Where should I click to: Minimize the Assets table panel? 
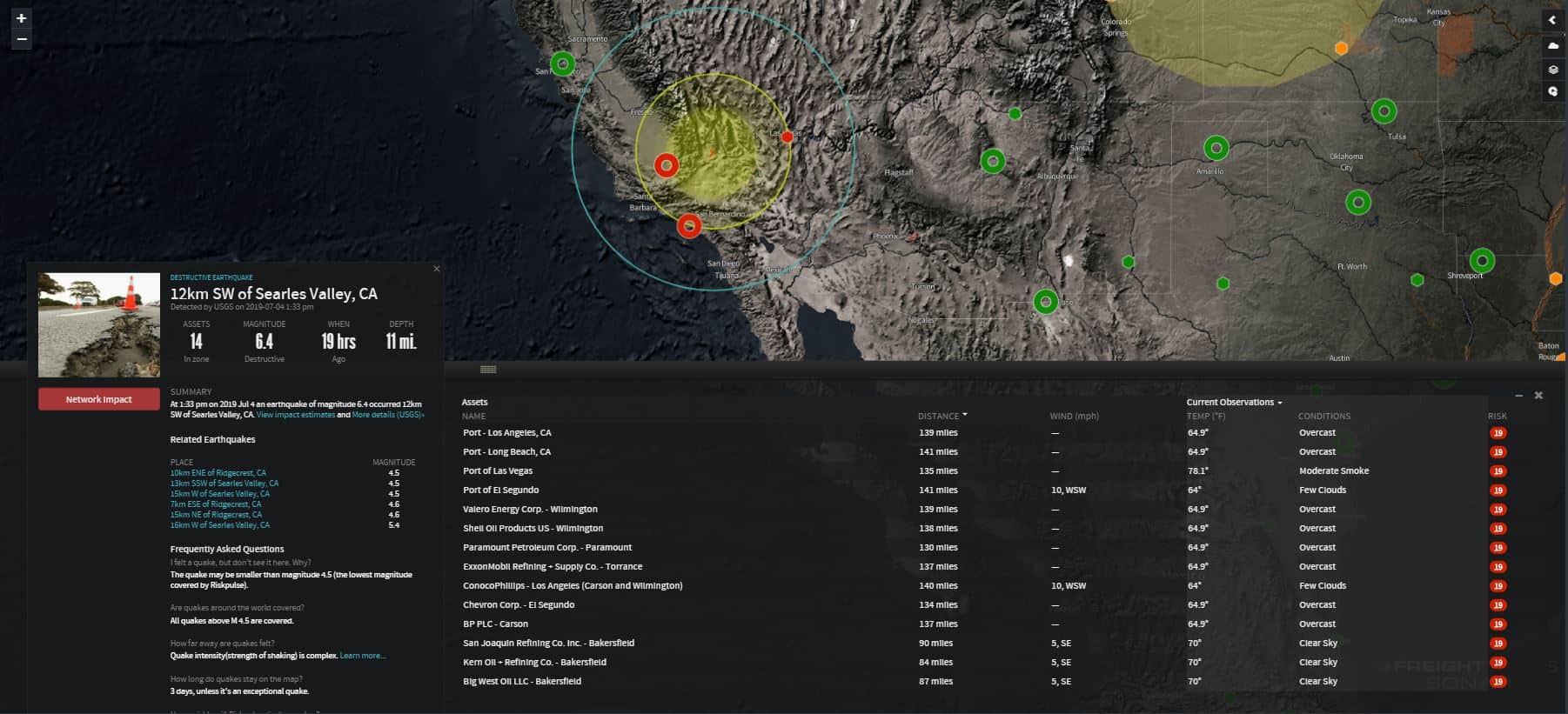pos(1519,396)
